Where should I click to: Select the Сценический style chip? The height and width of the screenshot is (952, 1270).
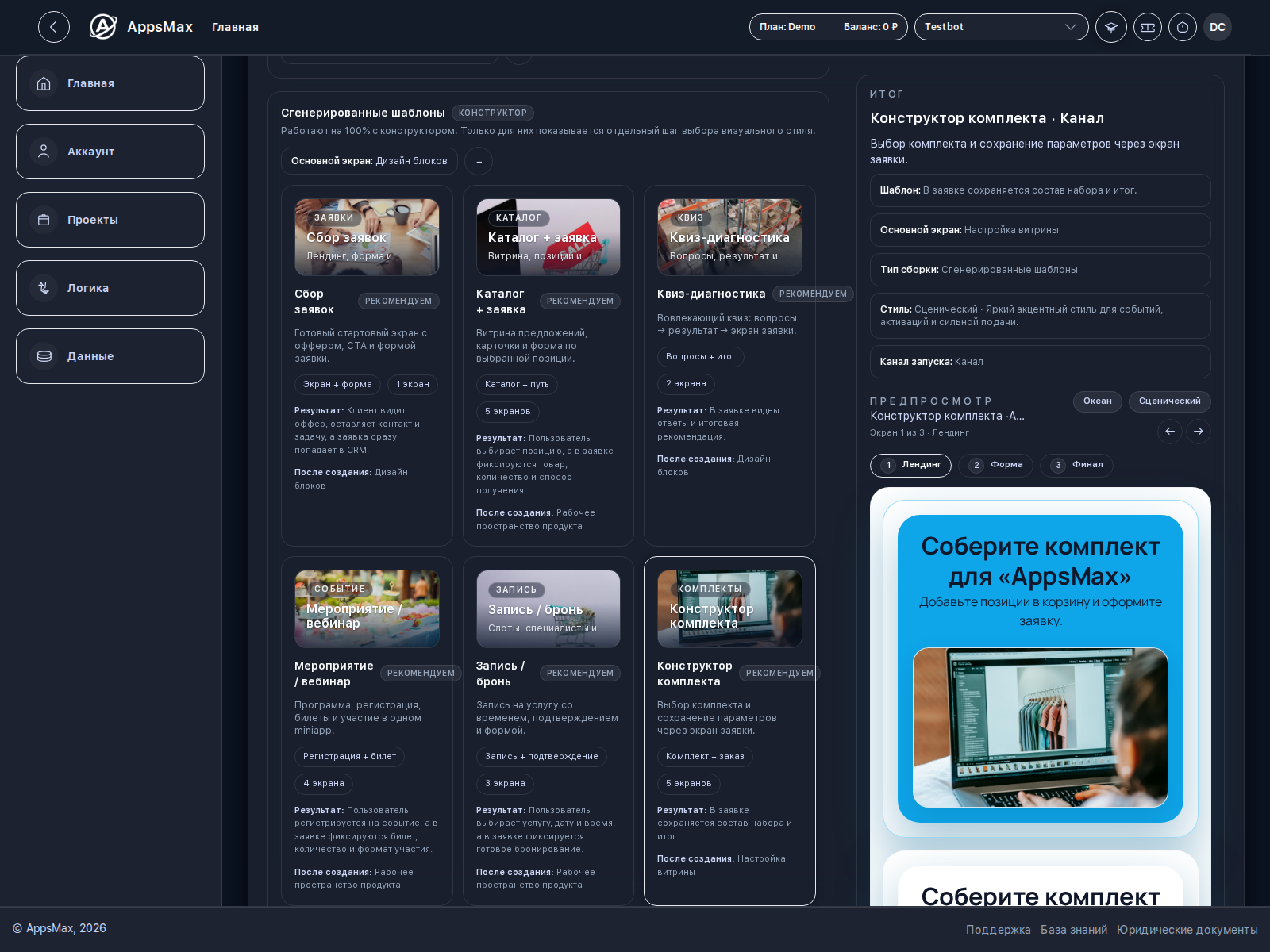pos(1170,401)
